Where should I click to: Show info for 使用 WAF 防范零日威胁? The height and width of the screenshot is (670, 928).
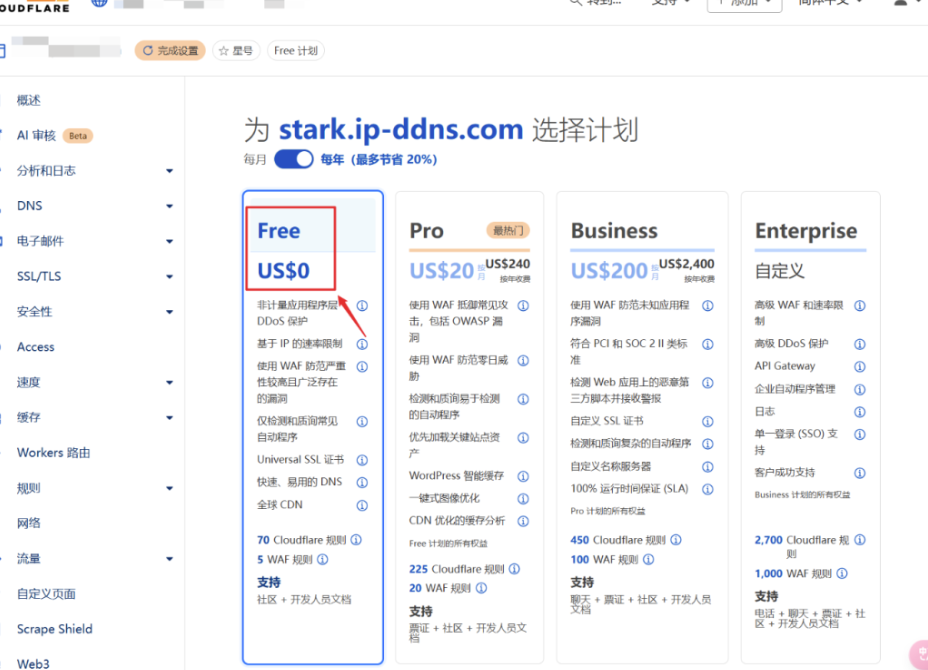(x=523, y=360)
